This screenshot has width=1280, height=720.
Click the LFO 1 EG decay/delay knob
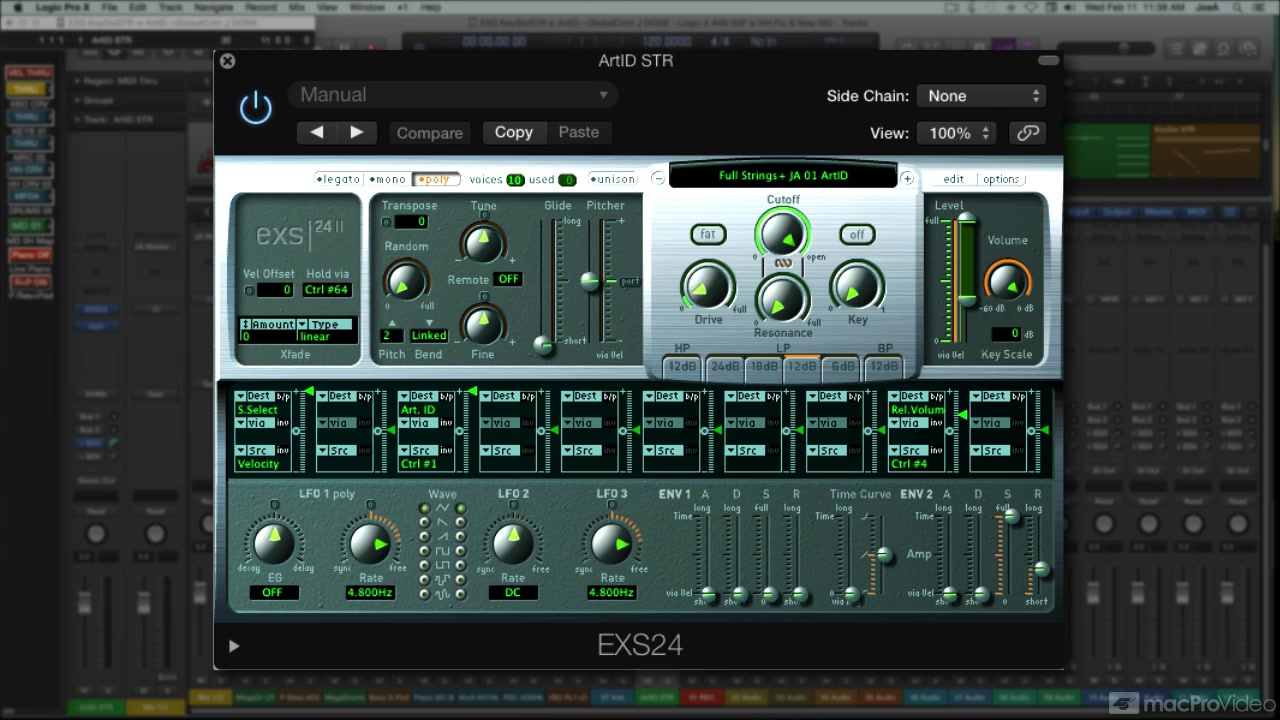[273, 543]
